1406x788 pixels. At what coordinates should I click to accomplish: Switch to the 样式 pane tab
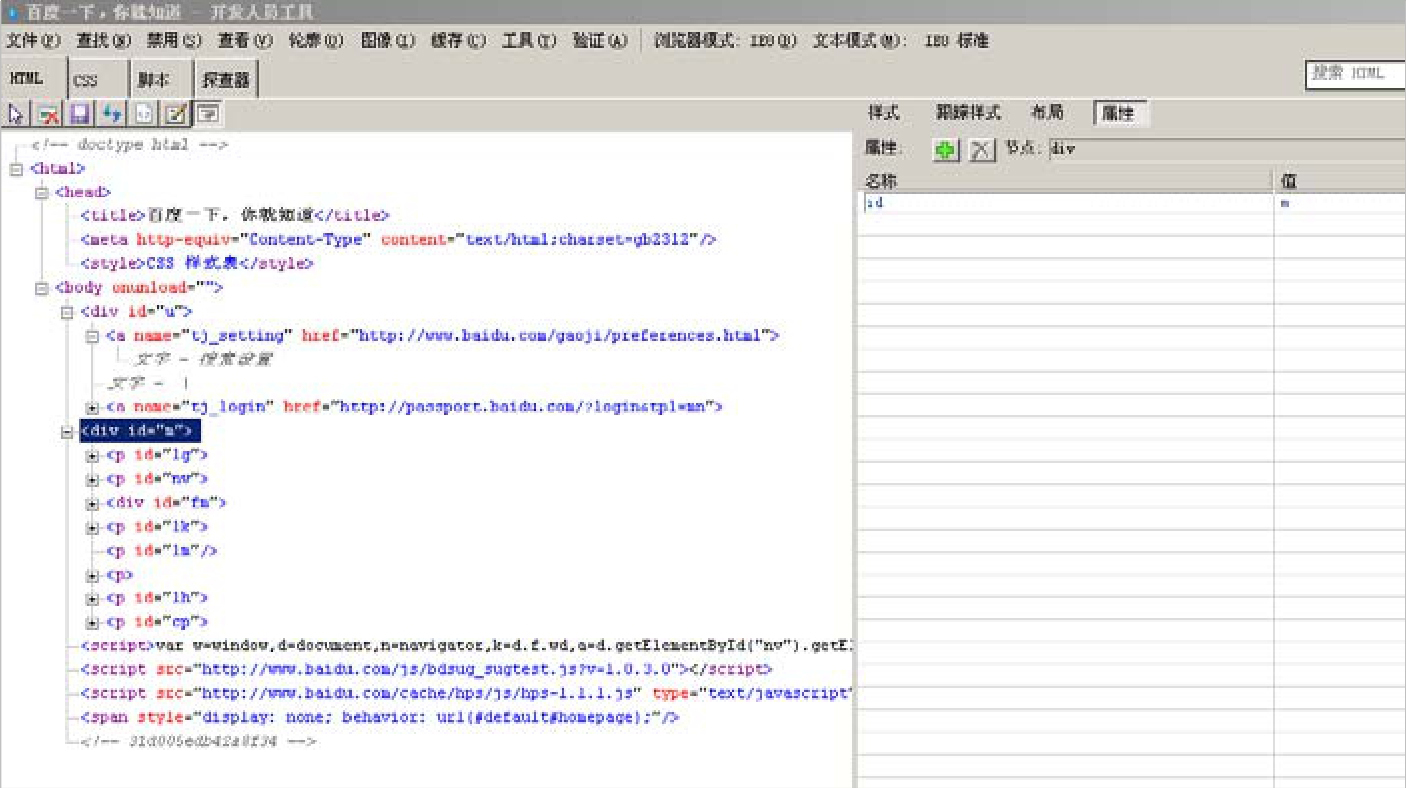[883, 113]
